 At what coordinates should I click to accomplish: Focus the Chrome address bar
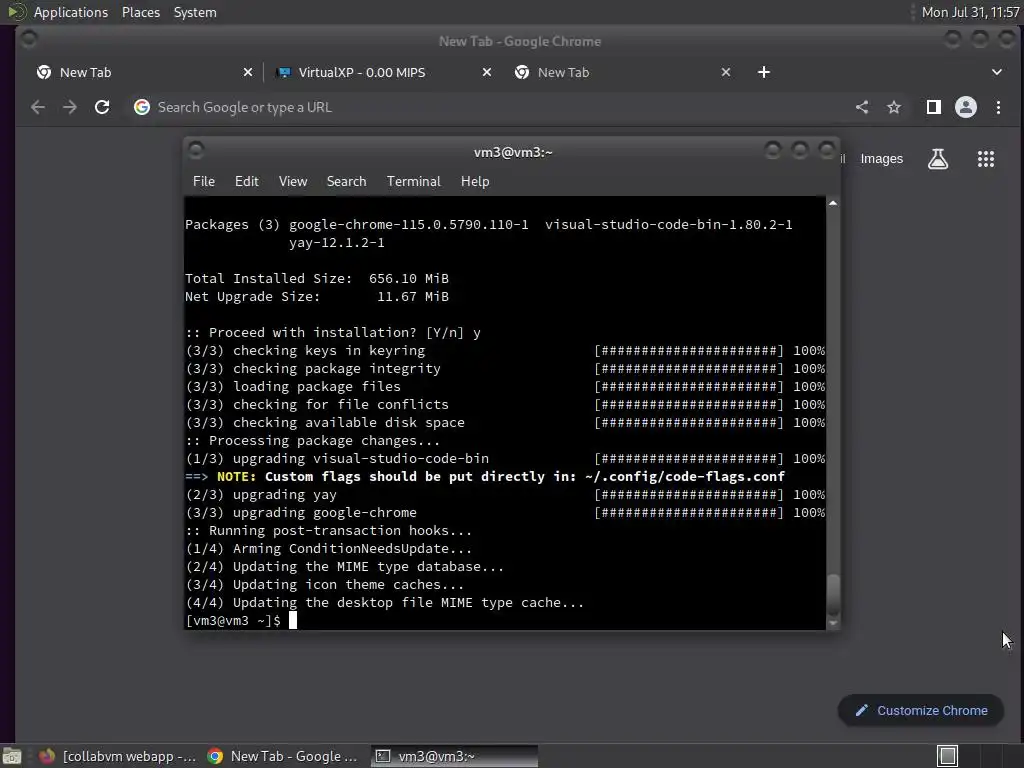(490, 107)
